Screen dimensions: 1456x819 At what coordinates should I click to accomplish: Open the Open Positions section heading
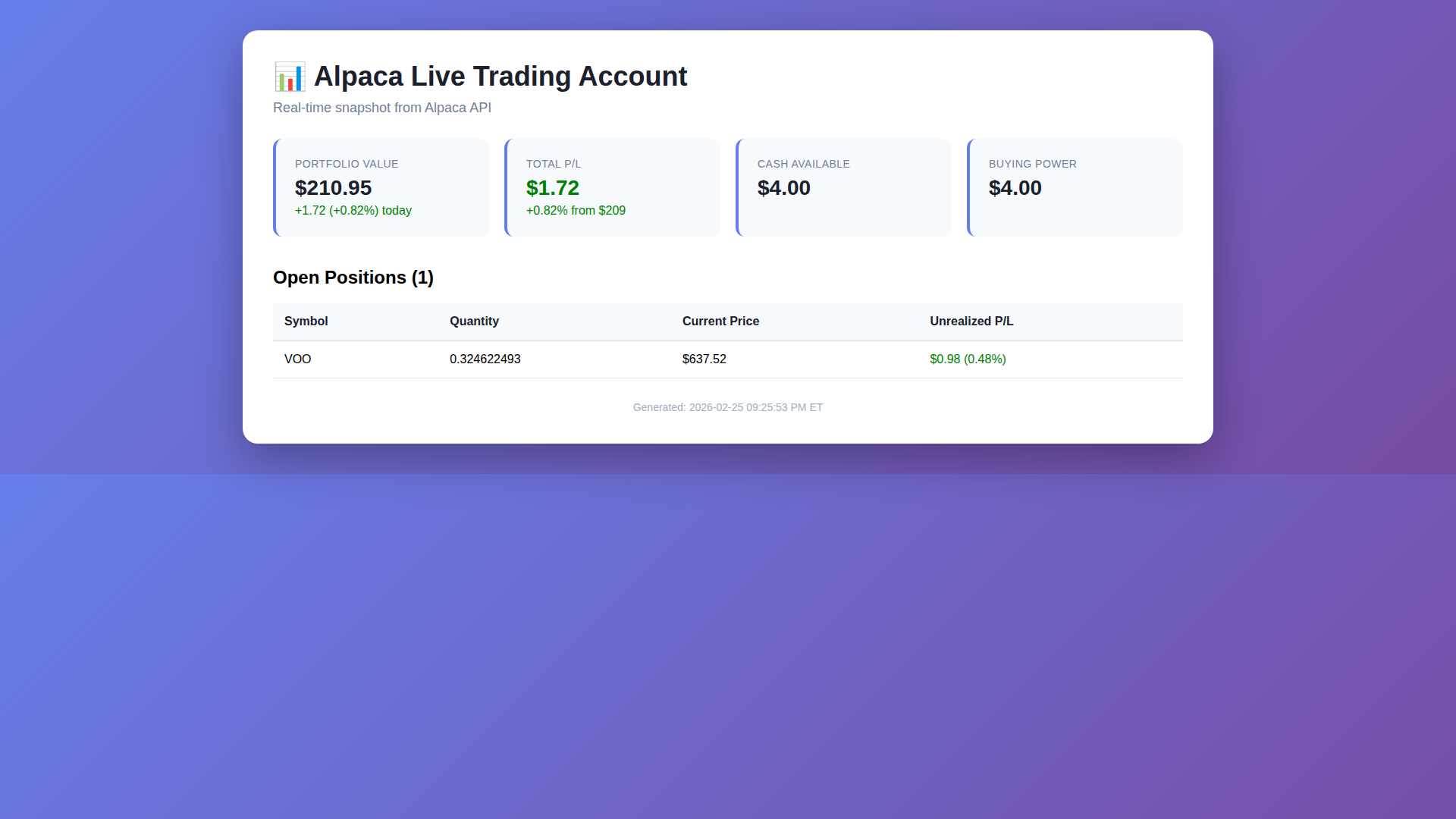(x=353, y=278)
